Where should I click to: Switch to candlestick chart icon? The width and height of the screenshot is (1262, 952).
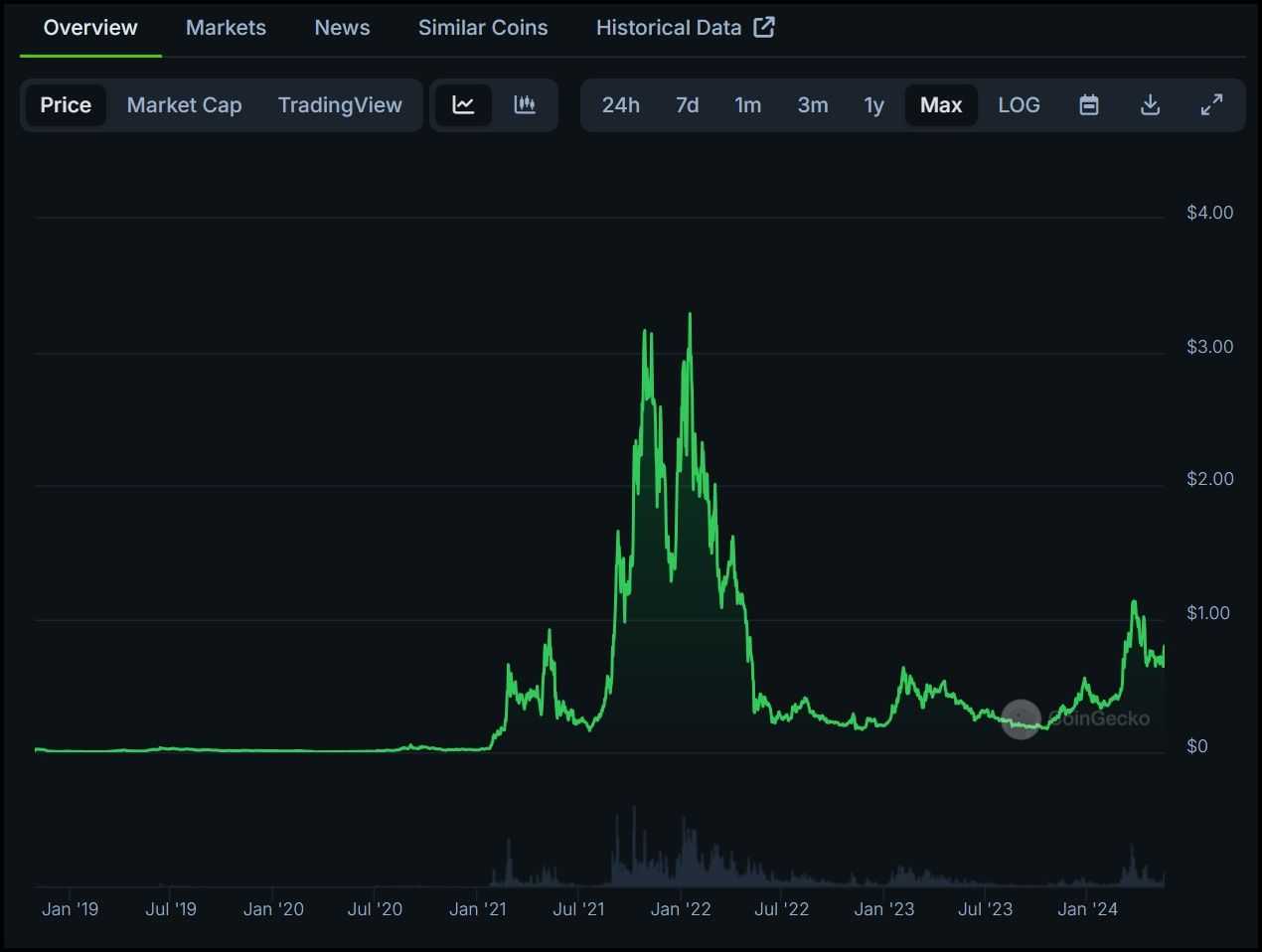[525, 104]
